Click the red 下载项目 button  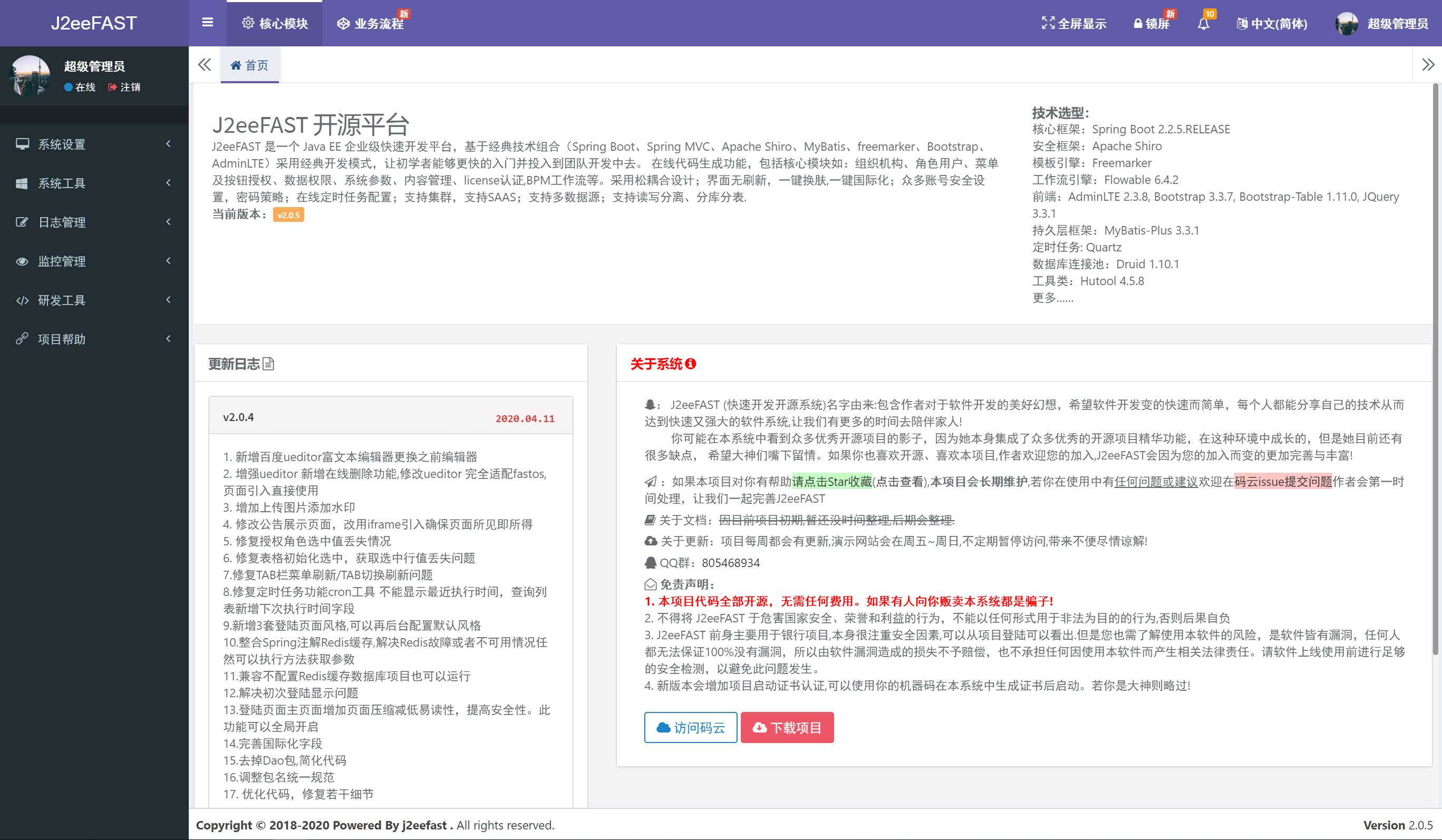point(787,727)
